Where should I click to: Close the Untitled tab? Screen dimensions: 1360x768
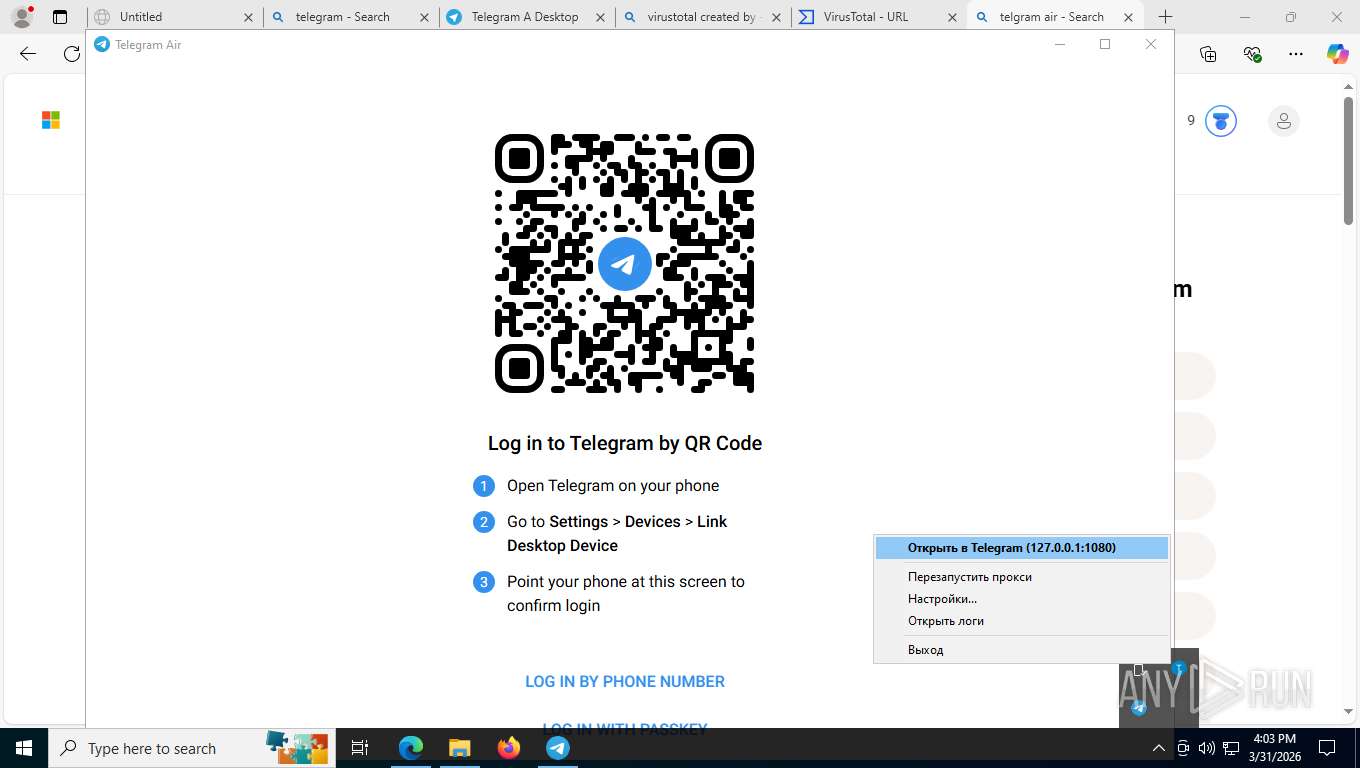coord(248,17)
